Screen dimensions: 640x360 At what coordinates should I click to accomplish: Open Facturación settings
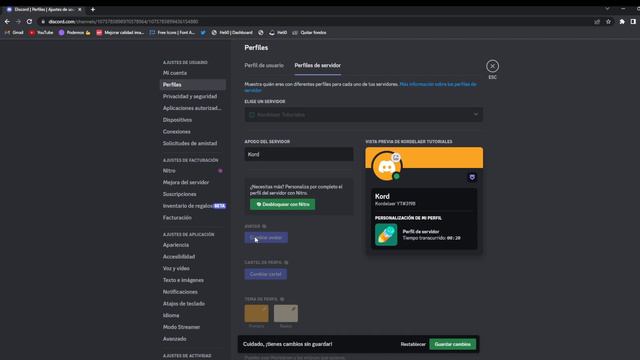point(193,218)
